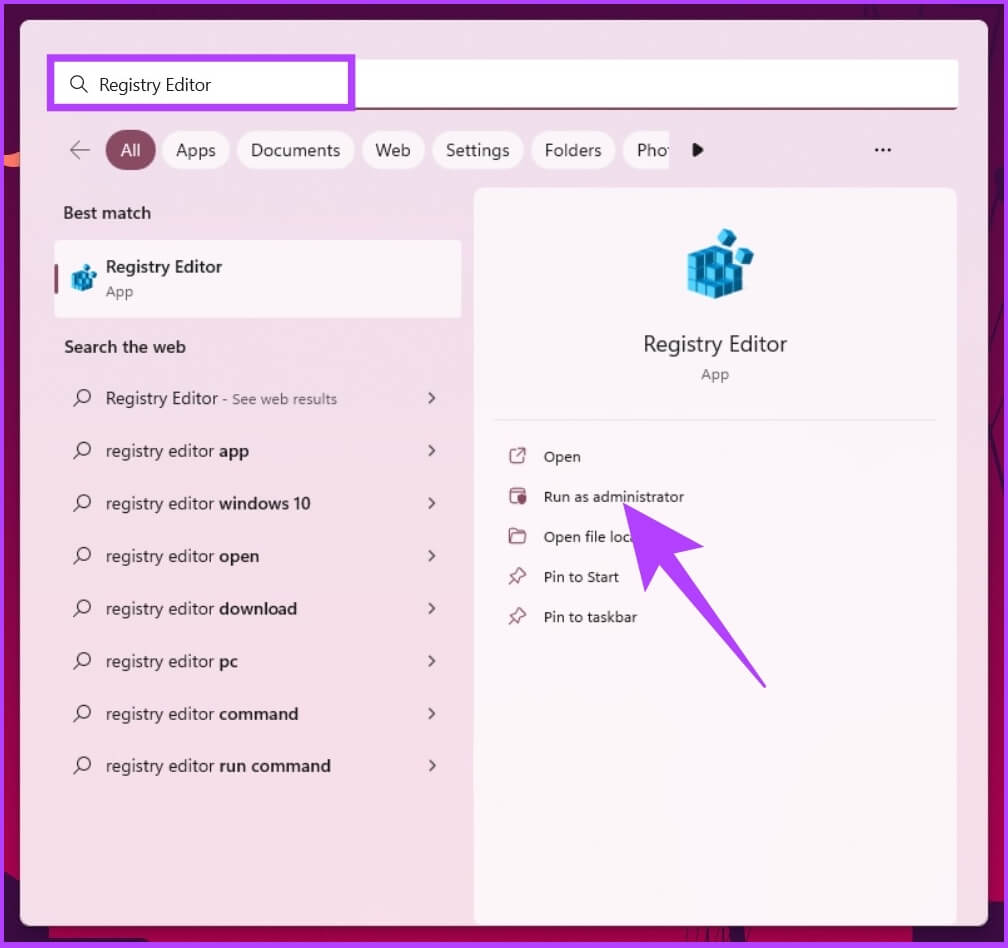Expand chevron for 'registry editor open'
This screenshot has width=1008, height=948.
431,556
